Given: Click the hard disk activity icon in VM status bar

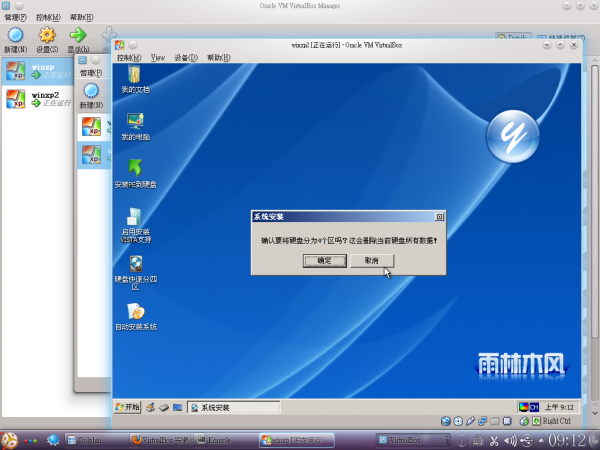Looking at the screenshot, I should [x=446, y=421].
